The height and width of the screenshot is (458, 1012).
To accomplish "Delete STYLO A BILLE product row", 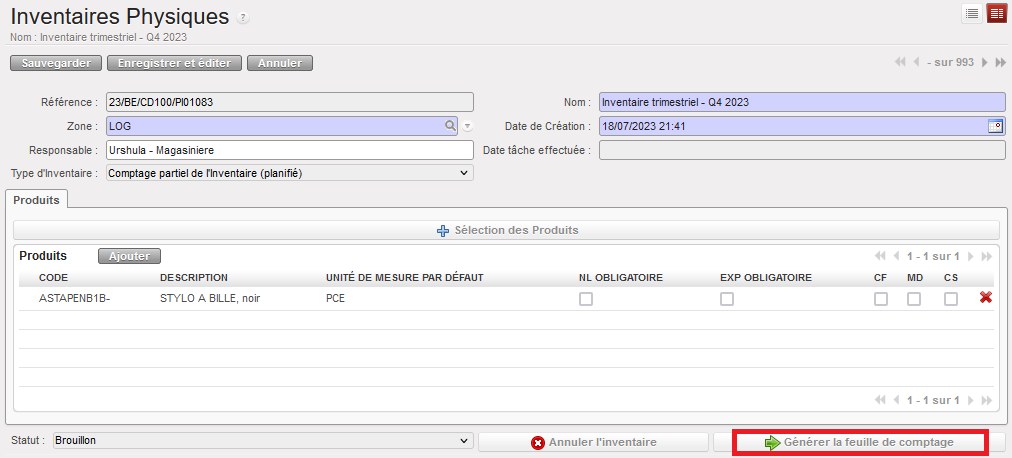I will 986,297.
